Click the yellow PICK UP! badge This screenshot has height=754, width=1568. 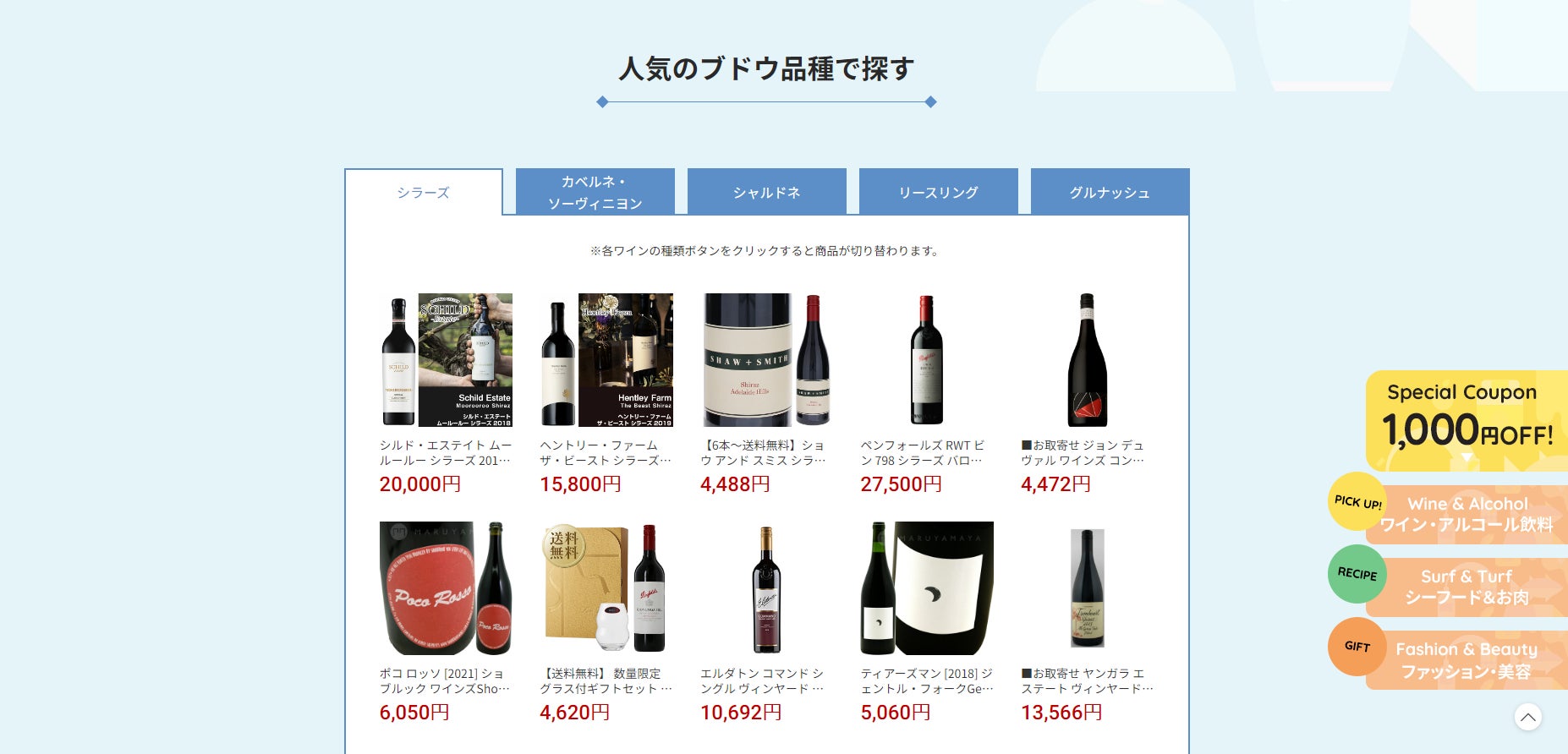pyautogui.click(x=1357, y=501)
